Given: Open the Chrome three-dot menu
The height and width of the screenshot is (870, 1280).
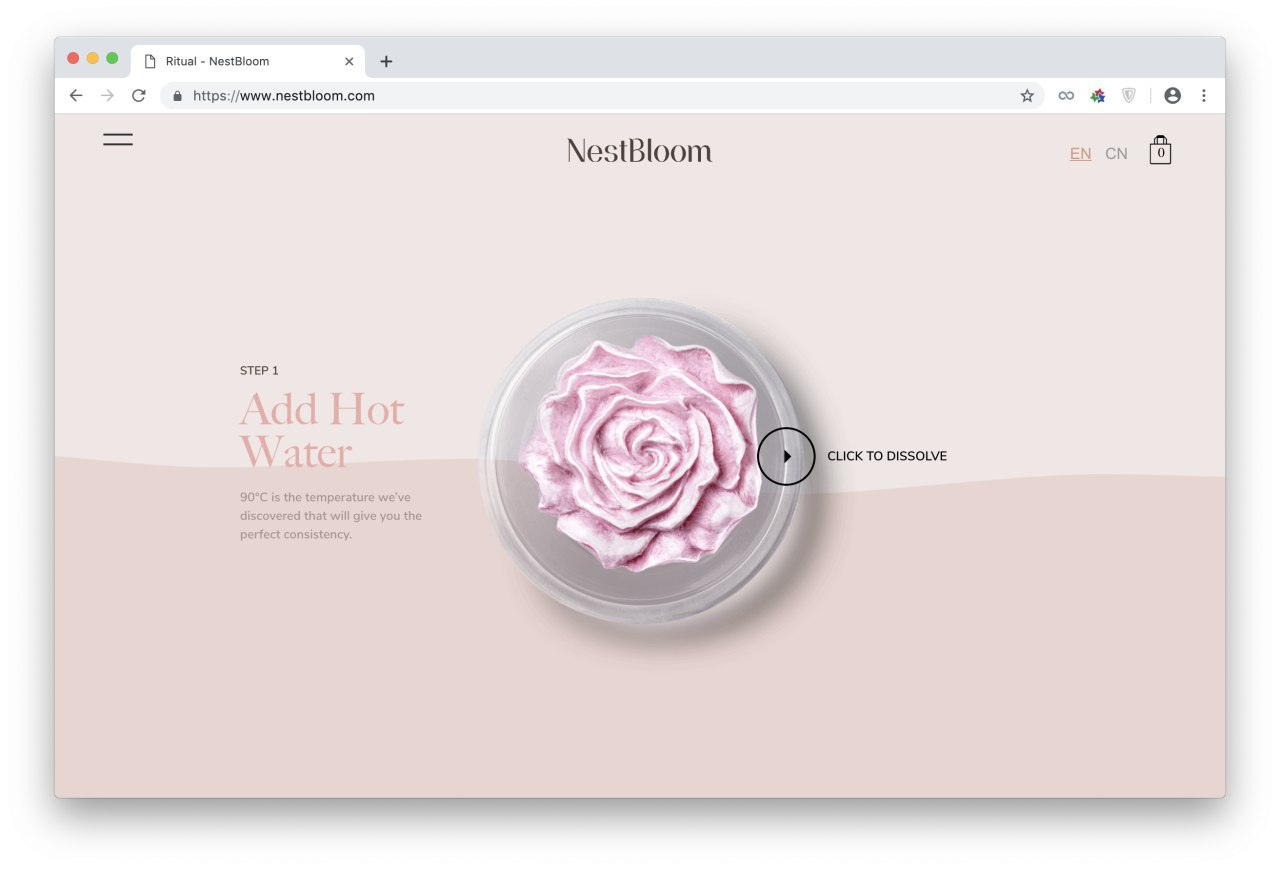Looking at the screenshot, I should pyautogui.click(x=1204, y=96).
